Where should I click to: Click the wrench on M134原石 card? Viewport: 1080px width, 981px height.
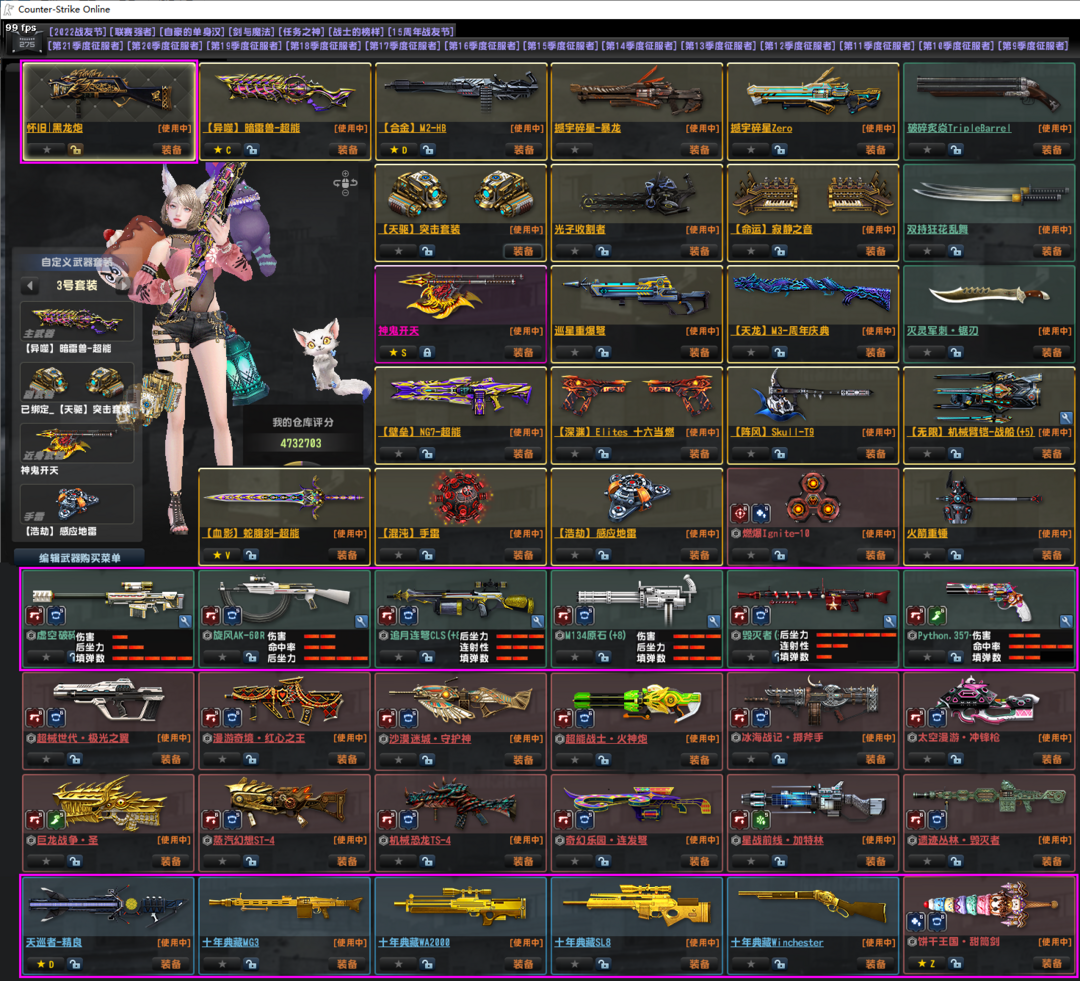pyautogui.click(x=714, y=621)
